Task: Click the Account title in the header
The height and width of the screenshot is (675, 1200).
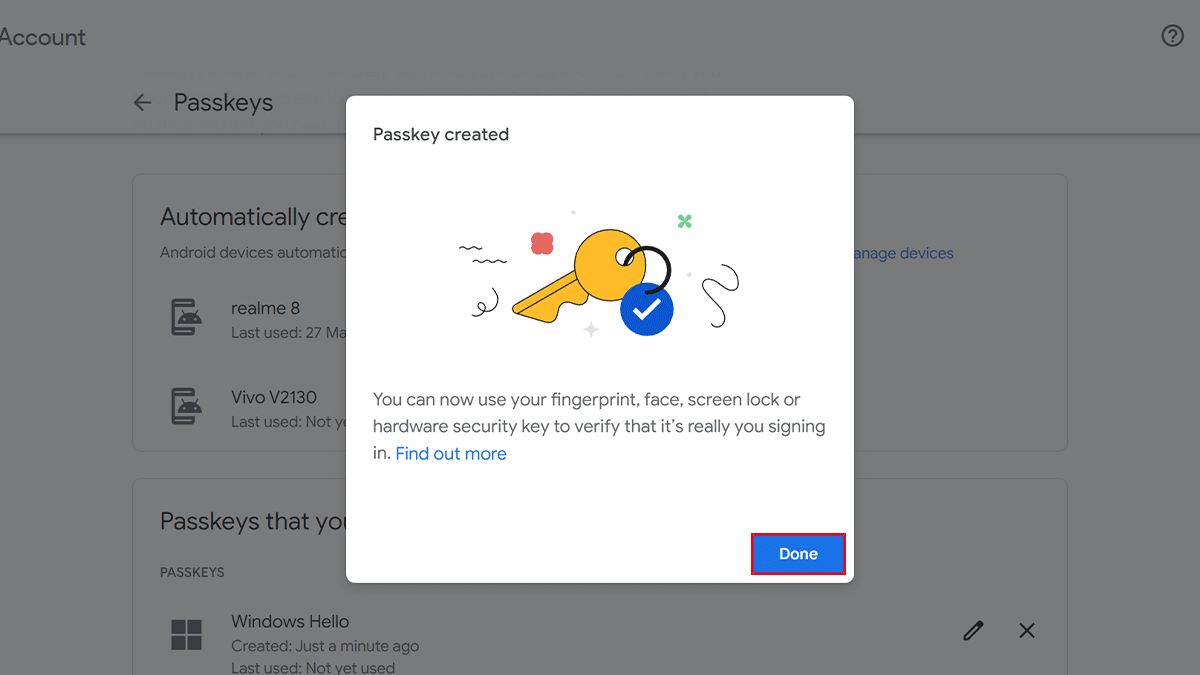Action: [x=43, y=37]
